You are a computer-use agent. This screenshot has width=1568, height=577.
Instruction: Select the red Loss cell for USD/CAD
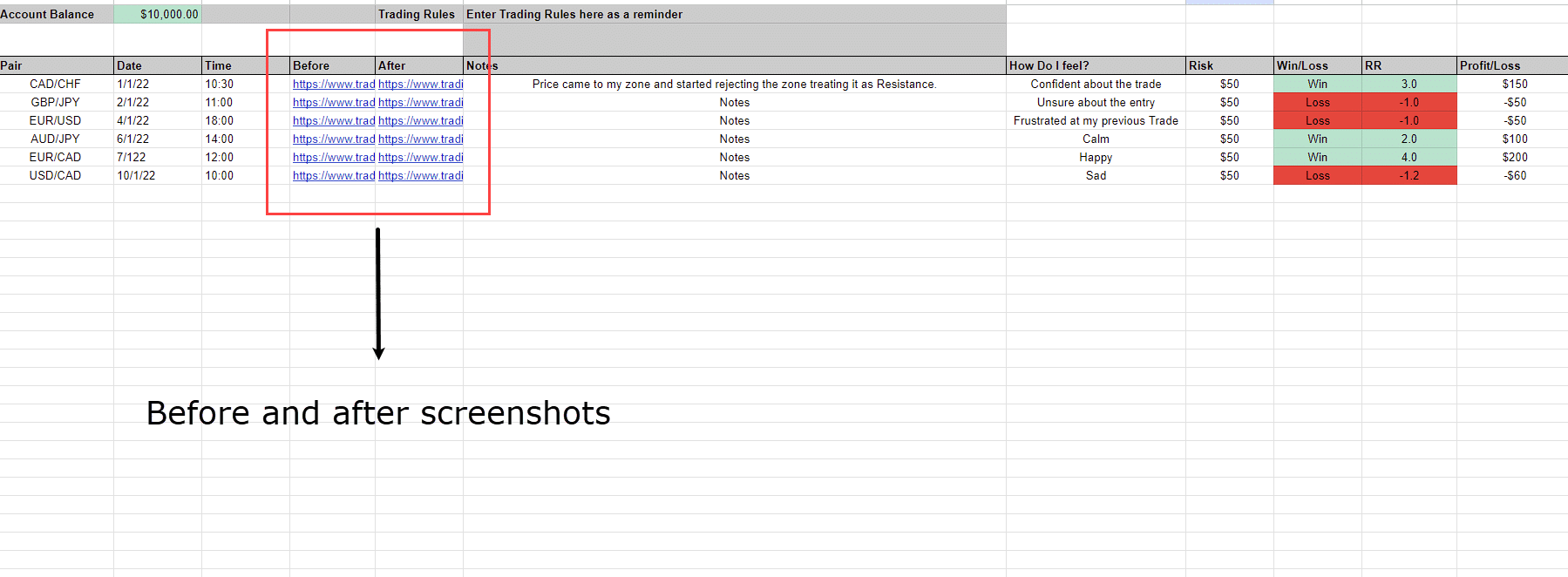1318,176
